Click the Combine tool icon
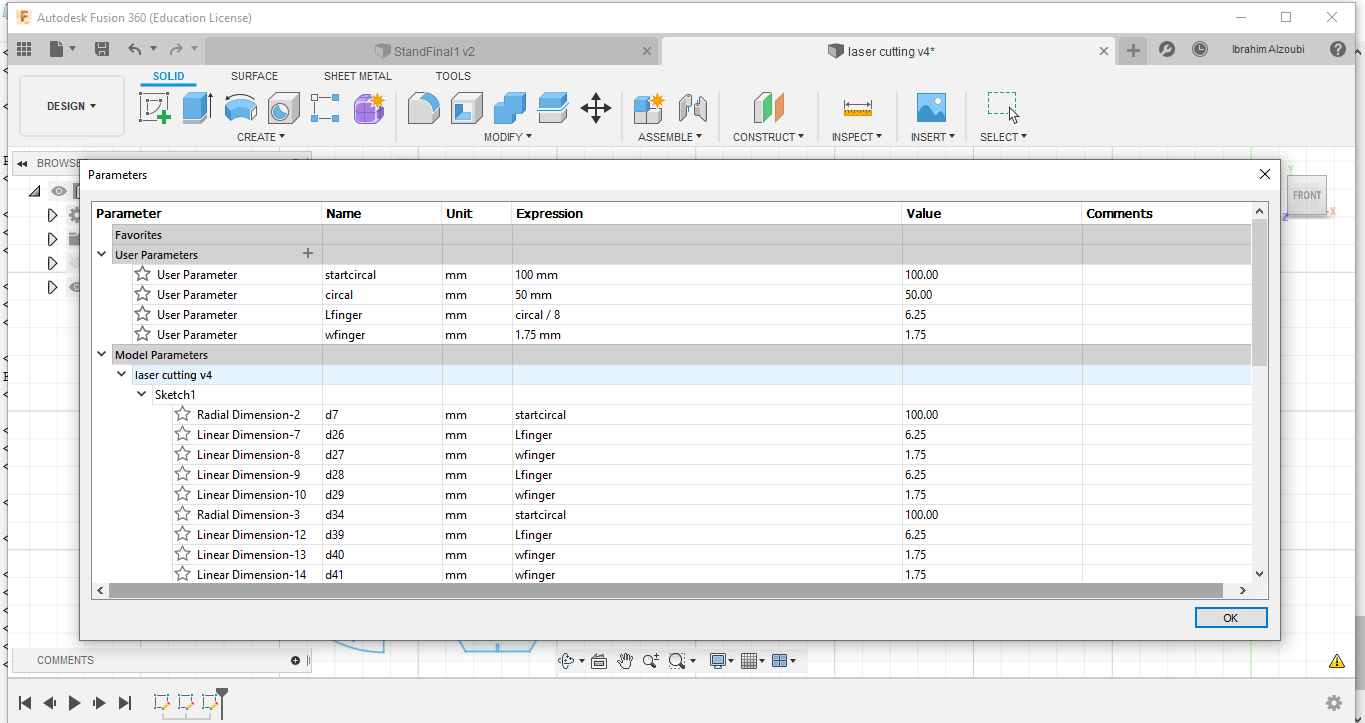The height and width of the screenshot is (723, 1365). tap(509, 107)
